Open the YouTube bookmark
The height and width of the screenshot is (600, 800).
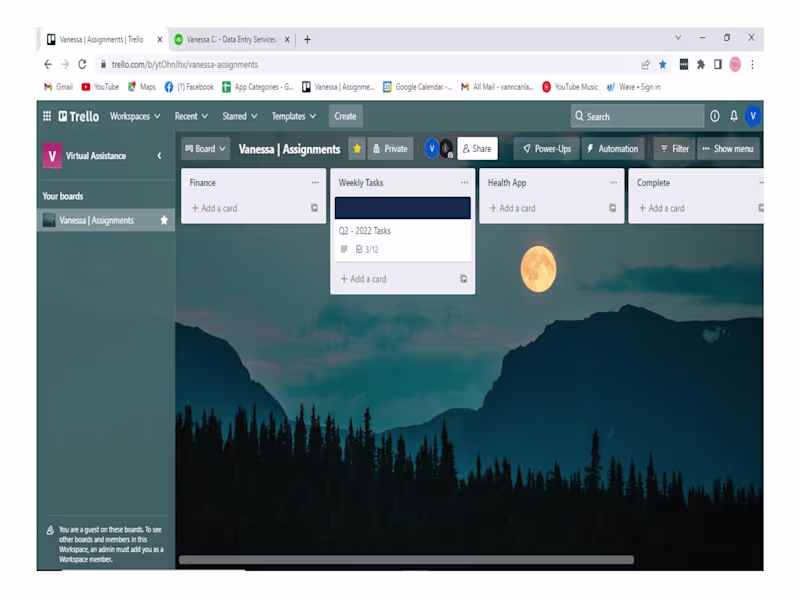click(100, 87)
